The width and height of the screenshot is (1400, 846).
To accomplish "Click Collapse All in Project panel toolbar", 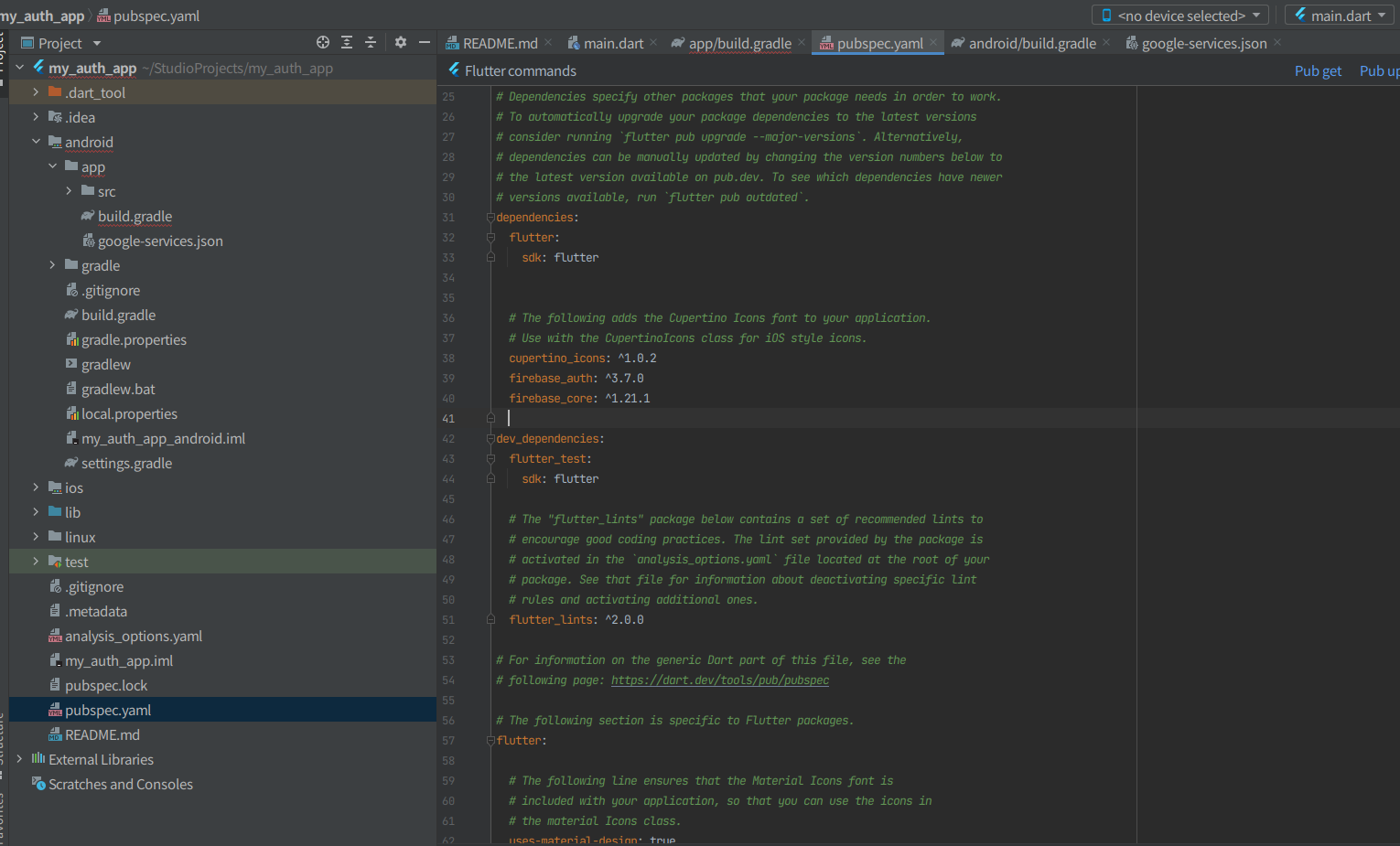I will 371,42.
